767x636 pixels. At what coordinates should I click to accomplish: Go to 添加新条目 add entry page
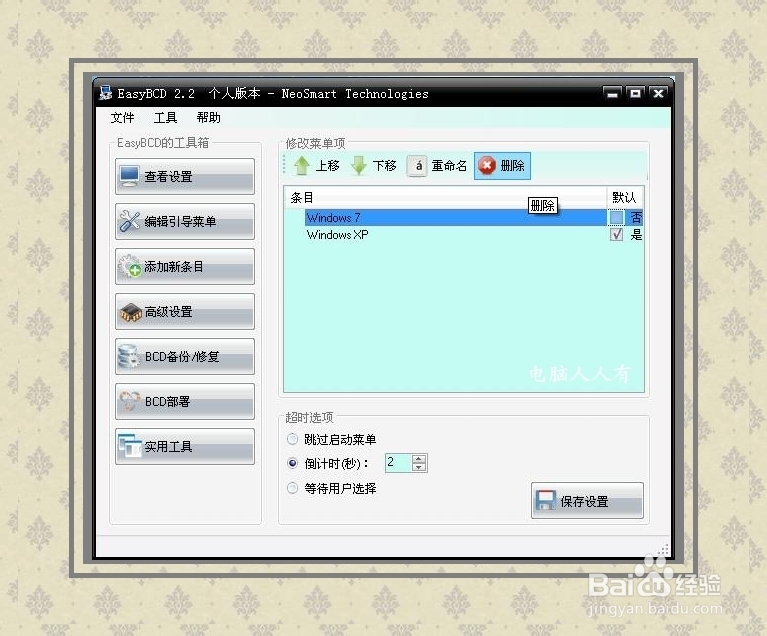185,266
